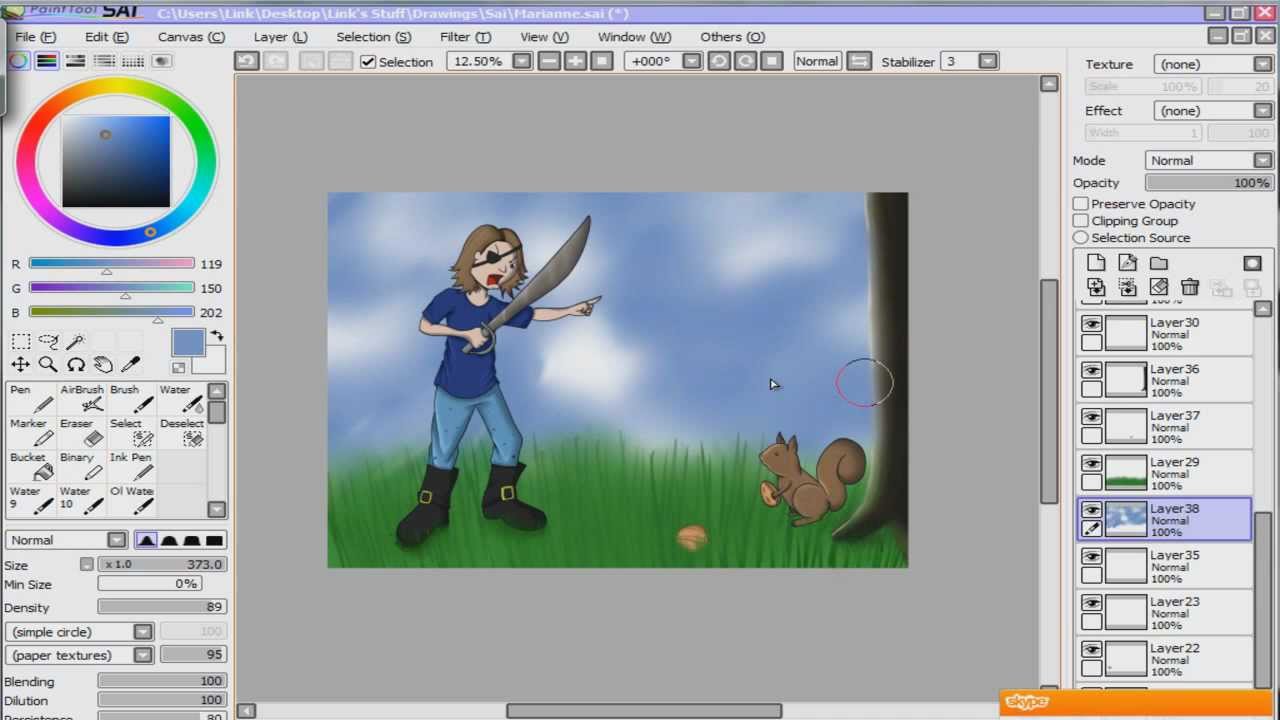Activate the rotate canvas tool
The image size is (1280, 720).
(76, 365)
